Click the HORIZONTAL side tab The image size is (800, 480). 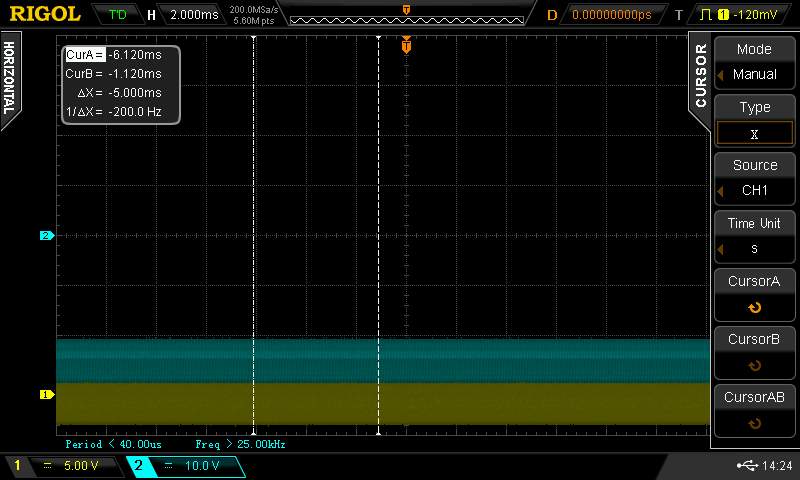click(x=9, y=78)
